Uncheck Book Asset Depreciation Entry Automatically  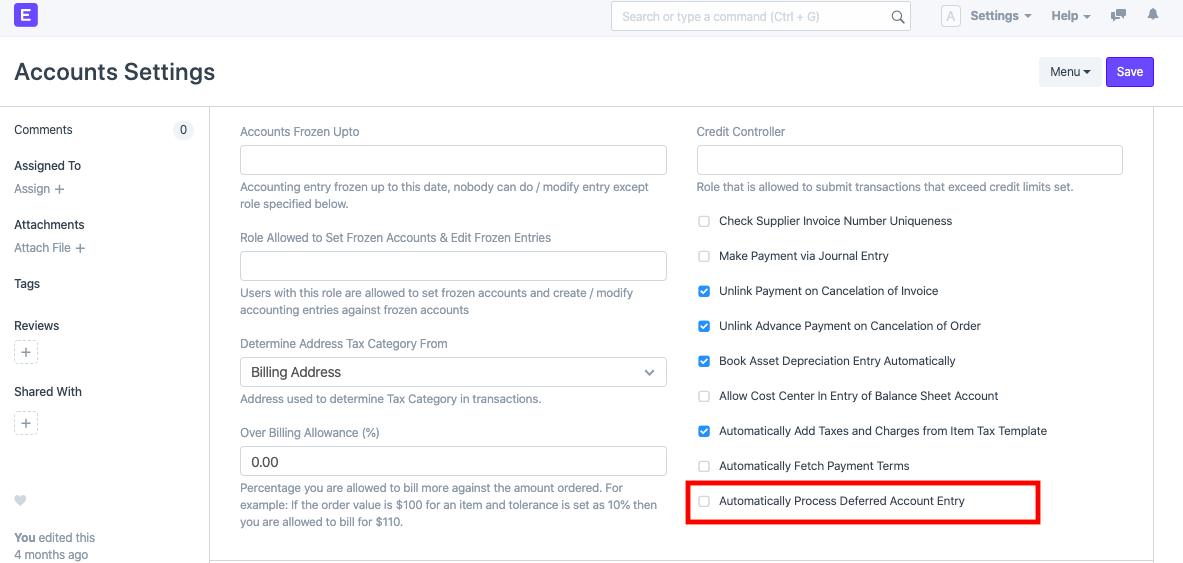pos(704,361)
